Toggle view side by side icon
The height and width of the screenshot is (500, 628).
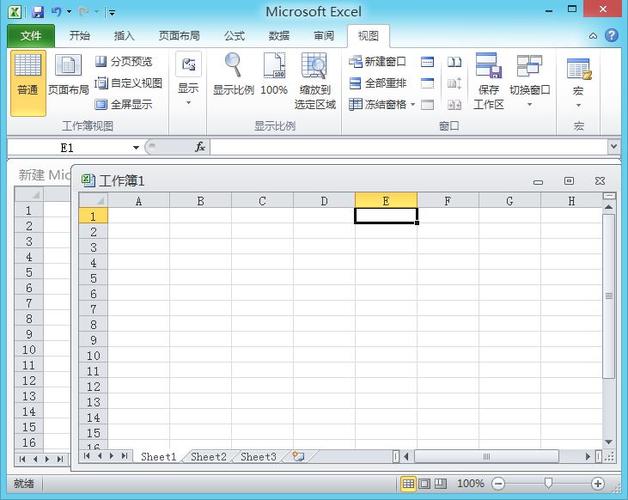[454, 62]
